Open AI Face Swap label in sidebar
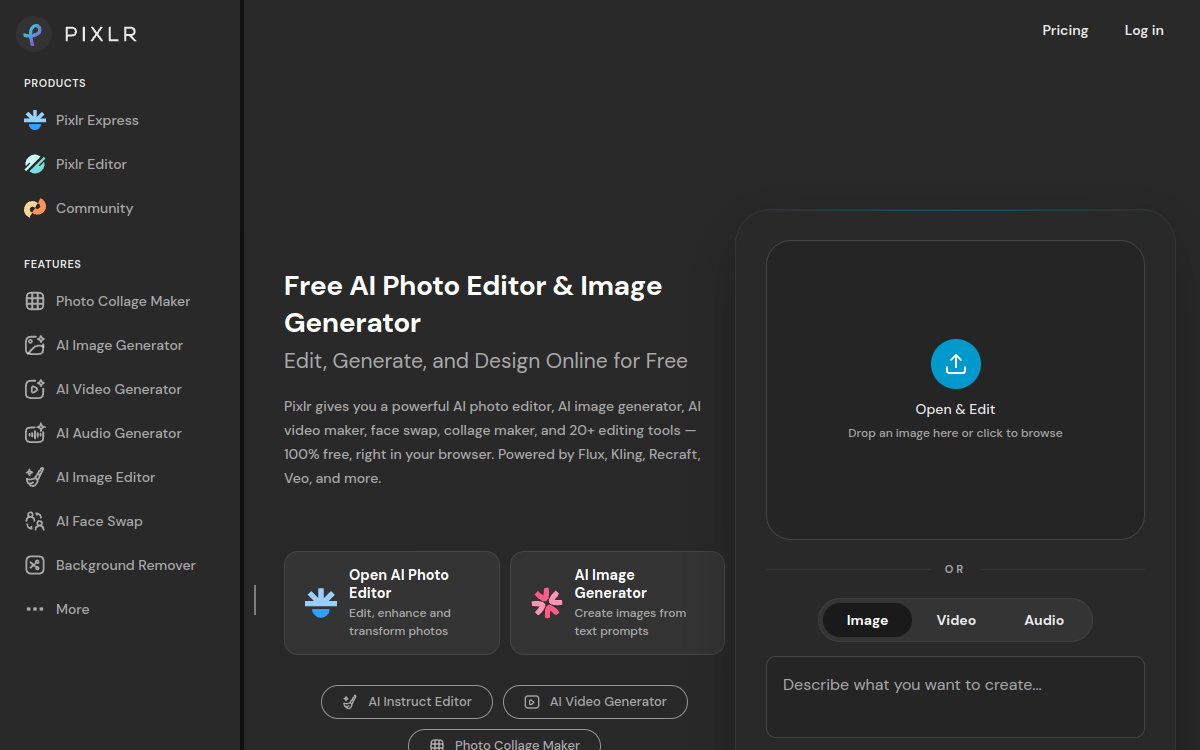Screen dimensions: 1200x750 99,521
